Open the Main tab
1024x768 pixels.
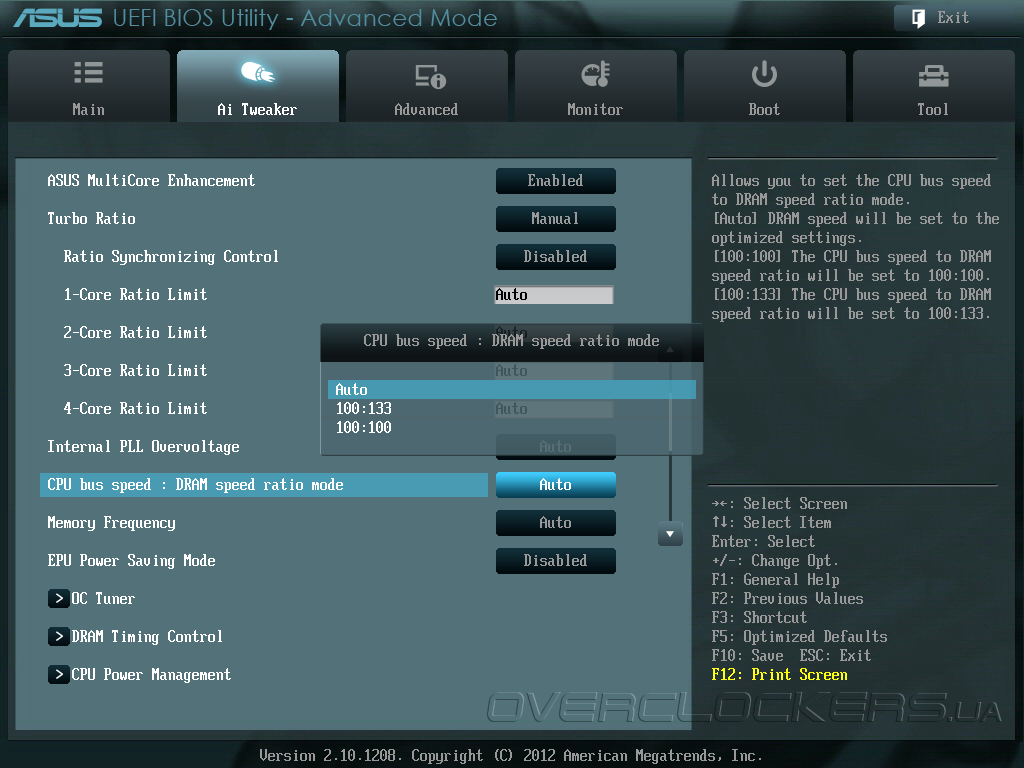point(89,86)
